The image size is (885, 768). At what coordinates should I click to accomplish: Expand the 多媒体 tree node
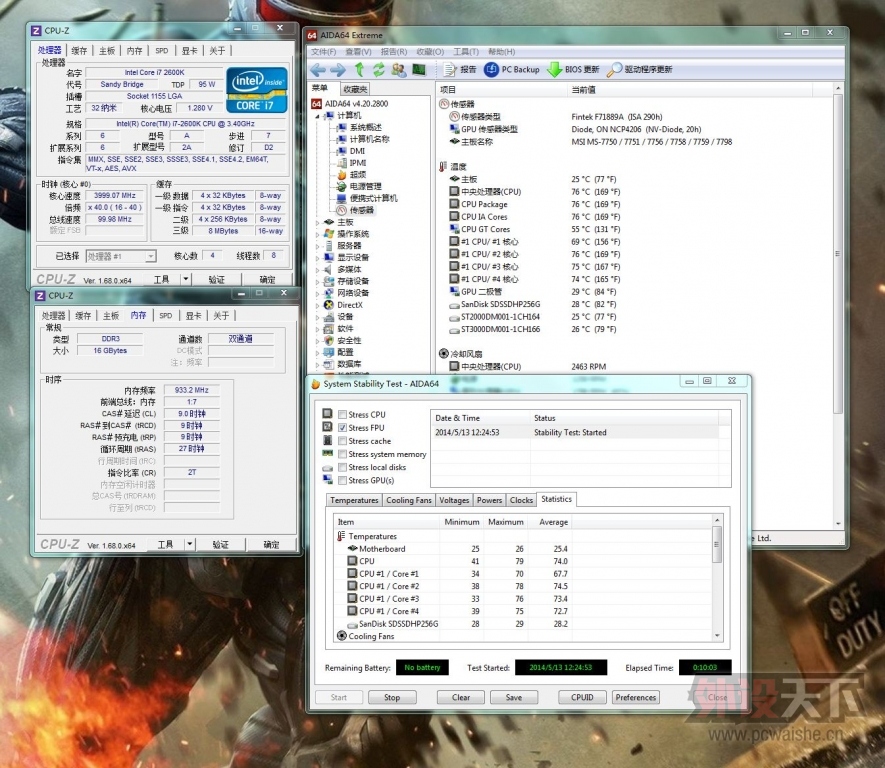317,270
